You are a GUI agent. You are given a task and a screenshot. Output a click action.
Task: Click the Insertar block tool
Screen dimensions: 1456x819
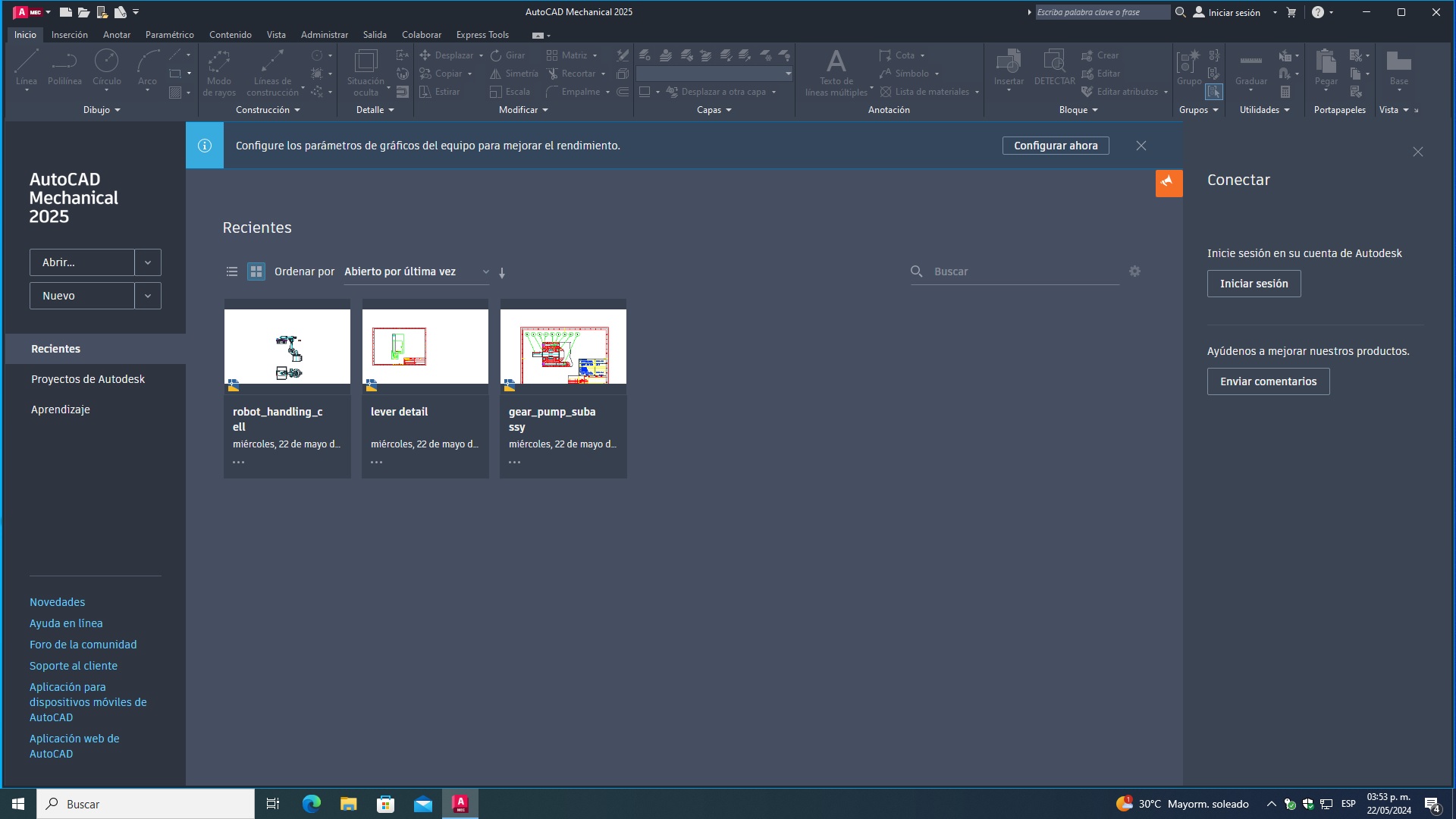[x=1009, y=68]
